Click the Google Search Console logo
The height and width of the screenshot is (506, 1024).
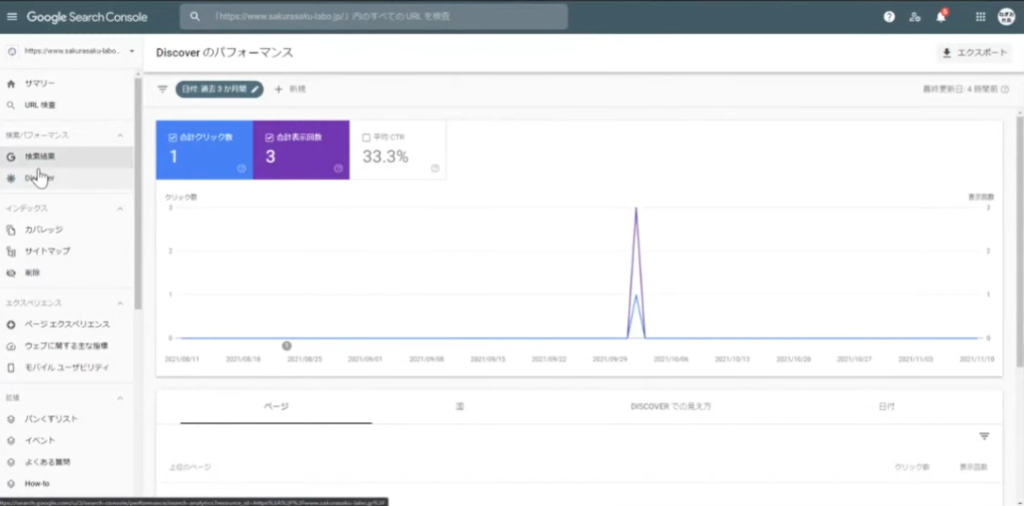pyautogui.click(x=87, y=17)
